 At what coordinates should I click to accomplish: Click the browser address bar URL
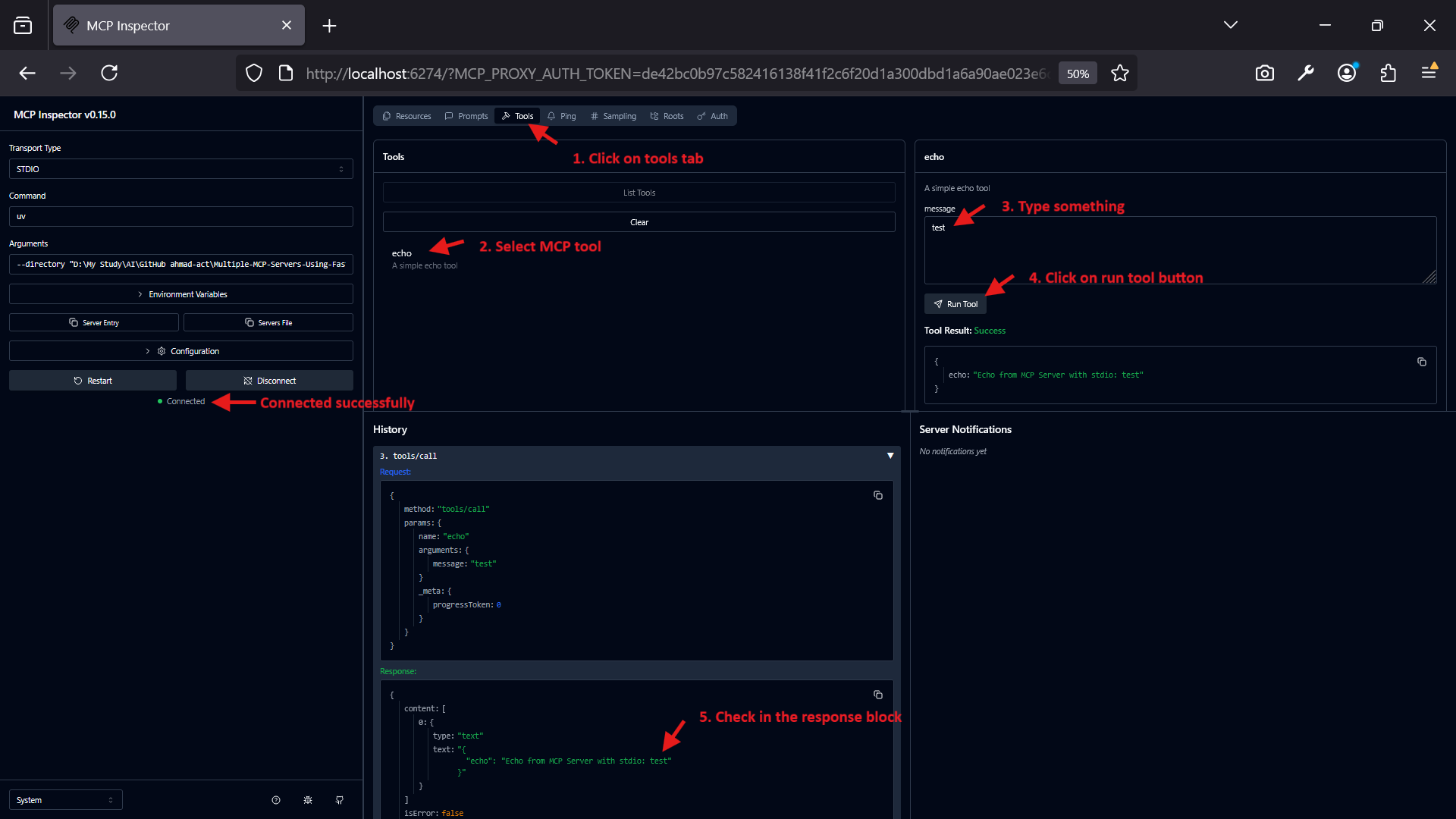point(677,74)
